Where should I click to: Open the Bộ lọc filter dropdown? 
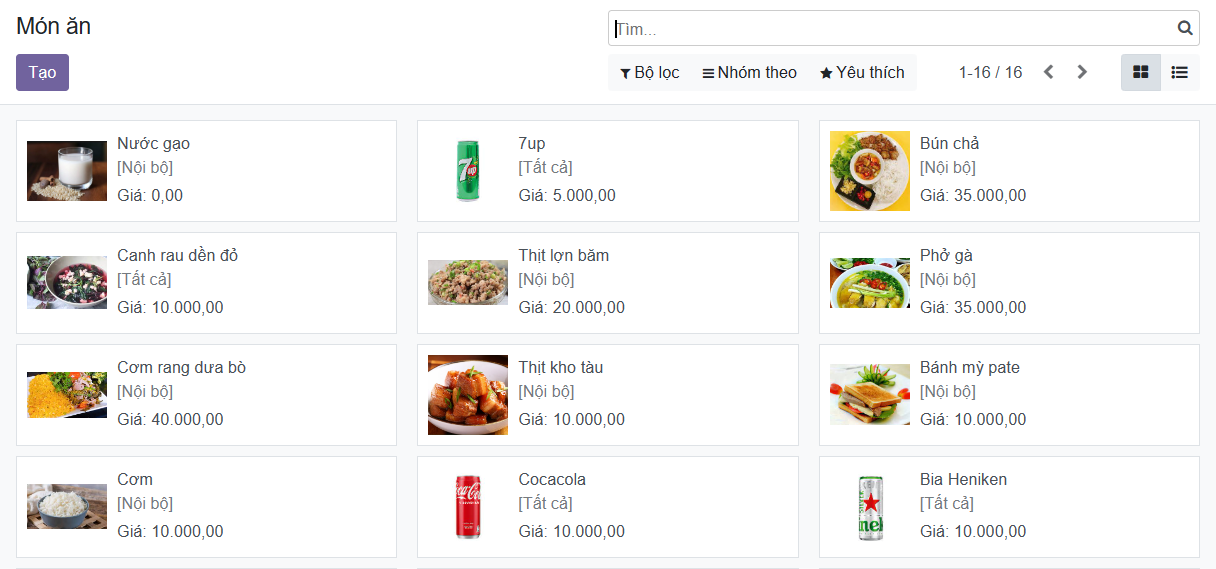650,72
